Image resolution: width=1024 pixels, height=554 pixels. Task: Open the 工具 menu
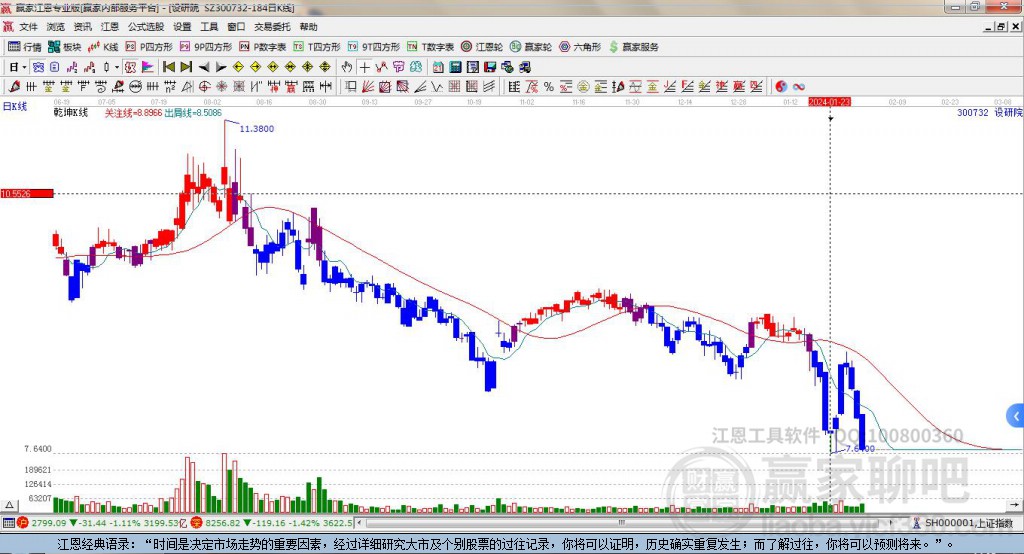(x=209, y=27)
